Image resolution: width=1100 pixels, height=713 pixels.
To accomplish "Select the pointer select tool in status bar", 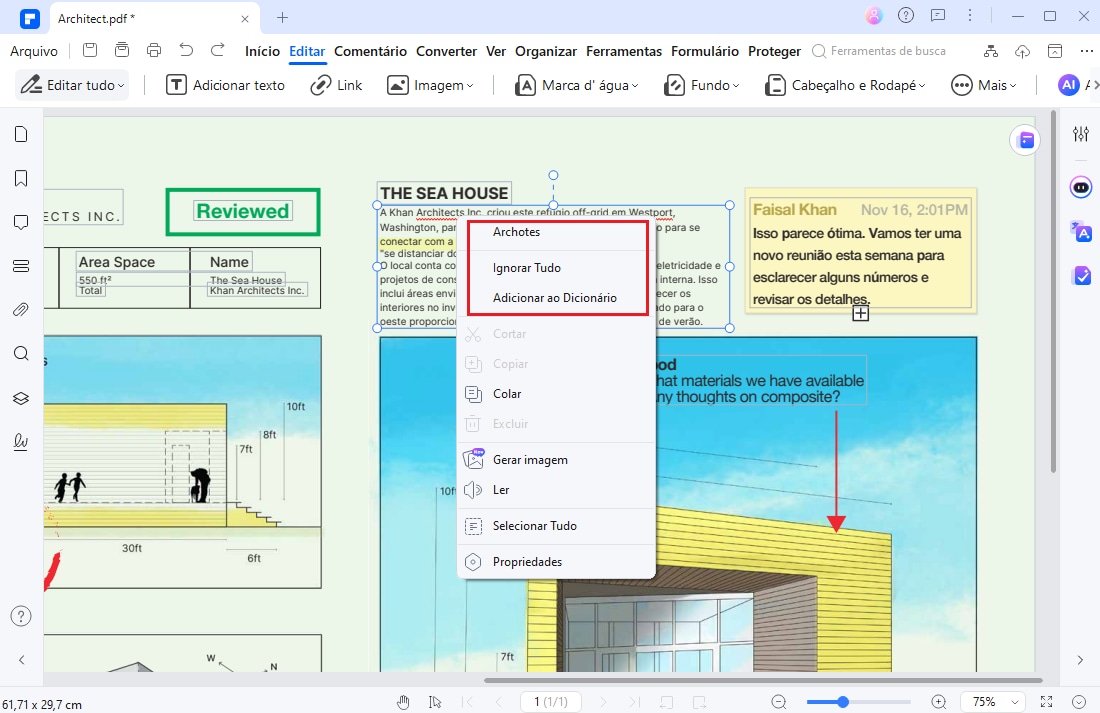I will click(435, 702).
